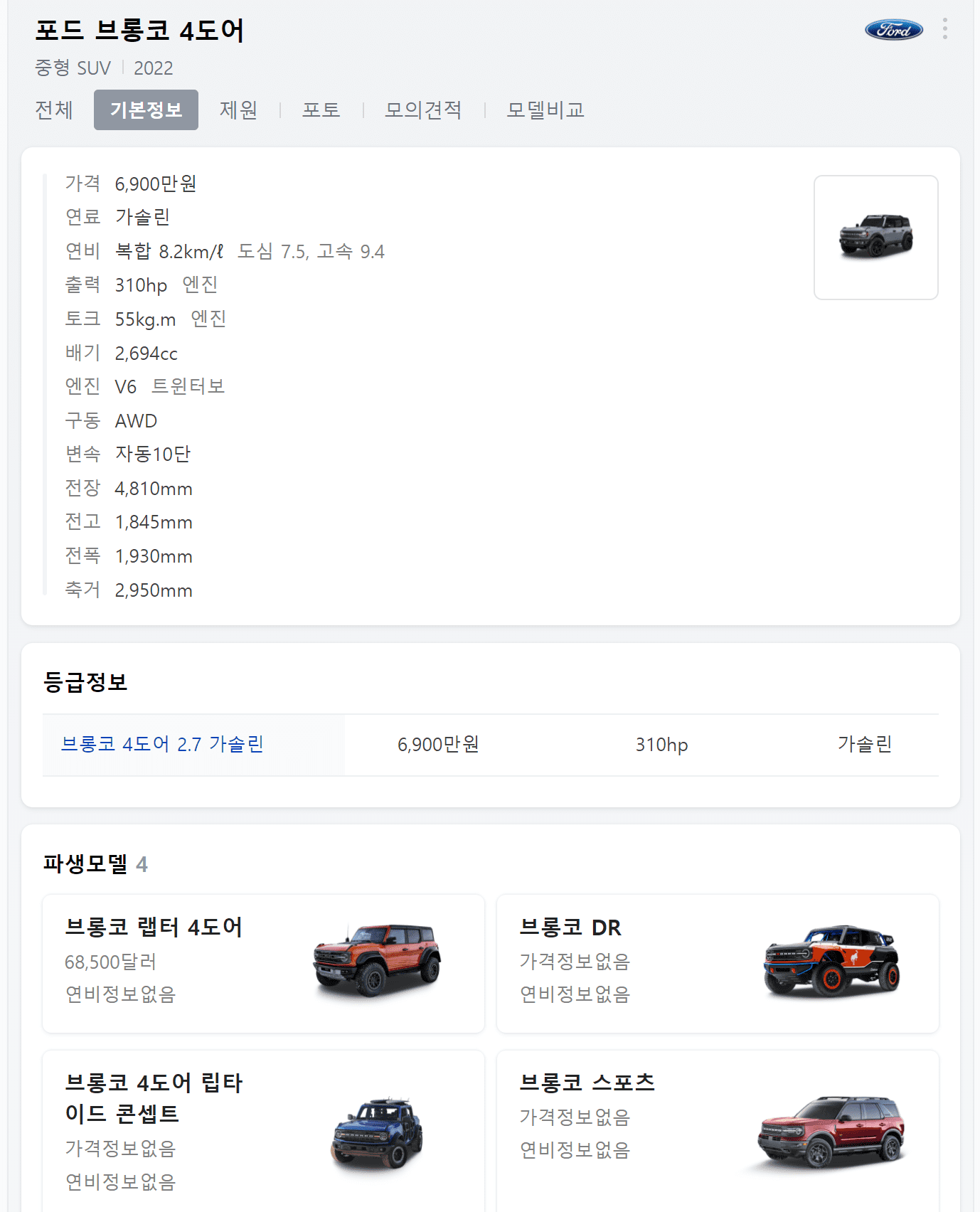Viewport: 980px width, 1212px height.
Task: Click the 자동10단 transmission value
Action: coord(153,454)
